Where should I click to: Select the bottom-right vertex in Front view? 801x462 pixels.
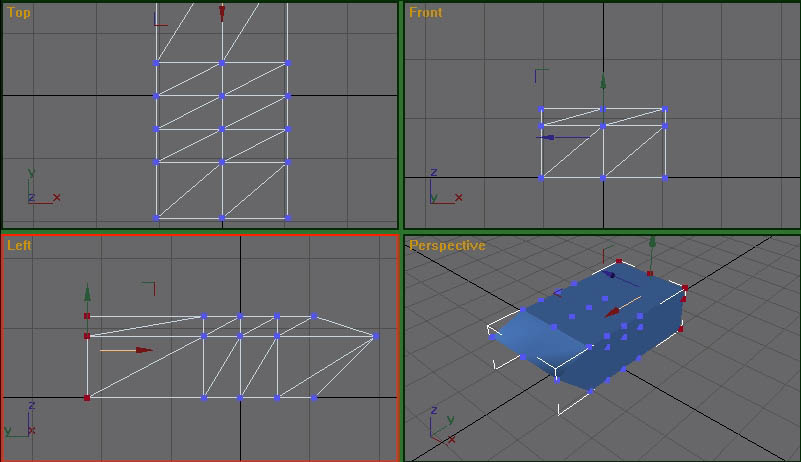(x=665, y=178)
